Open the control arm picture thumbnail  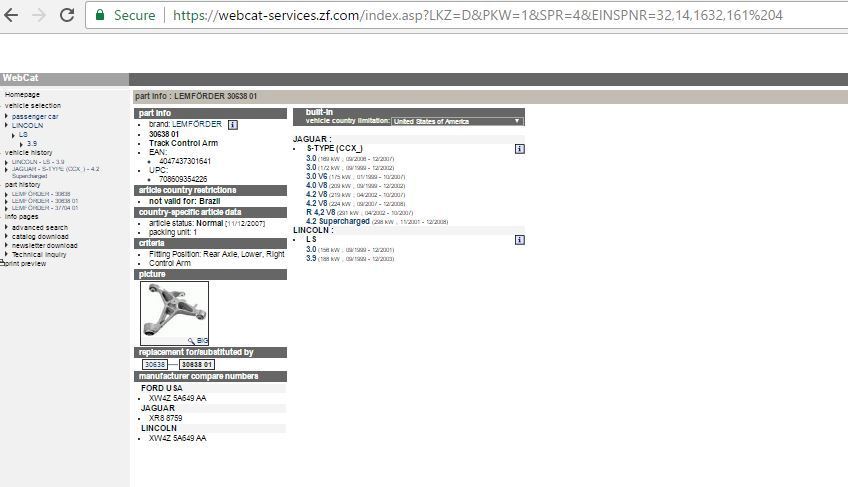173,312
